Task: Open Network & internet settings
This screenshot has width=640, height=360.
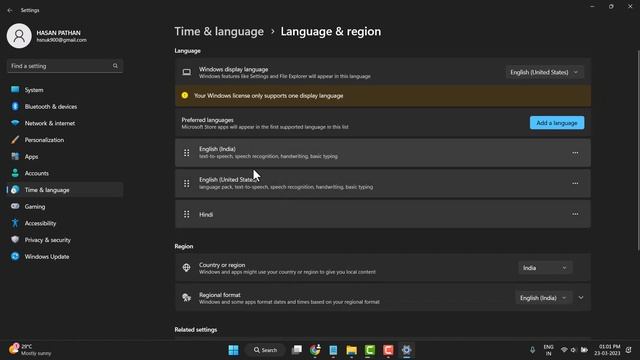Action: click(64, 123)
